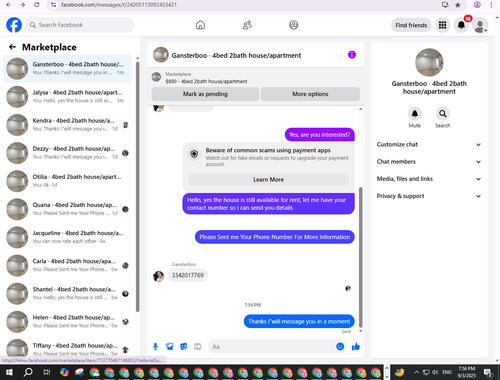Open the Windows Start menu
The image size is (500, 380).
[9, 372]
